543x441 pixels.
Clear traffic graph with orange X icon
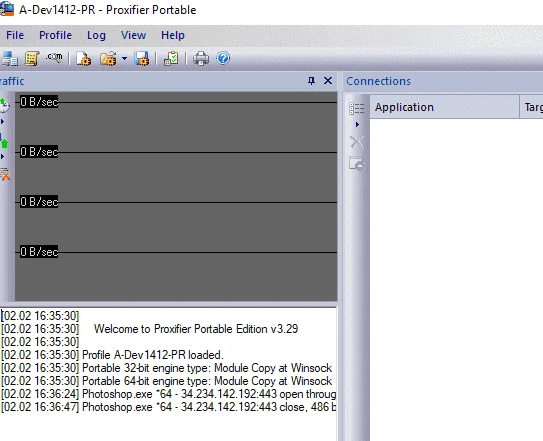pyautogui.click(x=5, y=174)
